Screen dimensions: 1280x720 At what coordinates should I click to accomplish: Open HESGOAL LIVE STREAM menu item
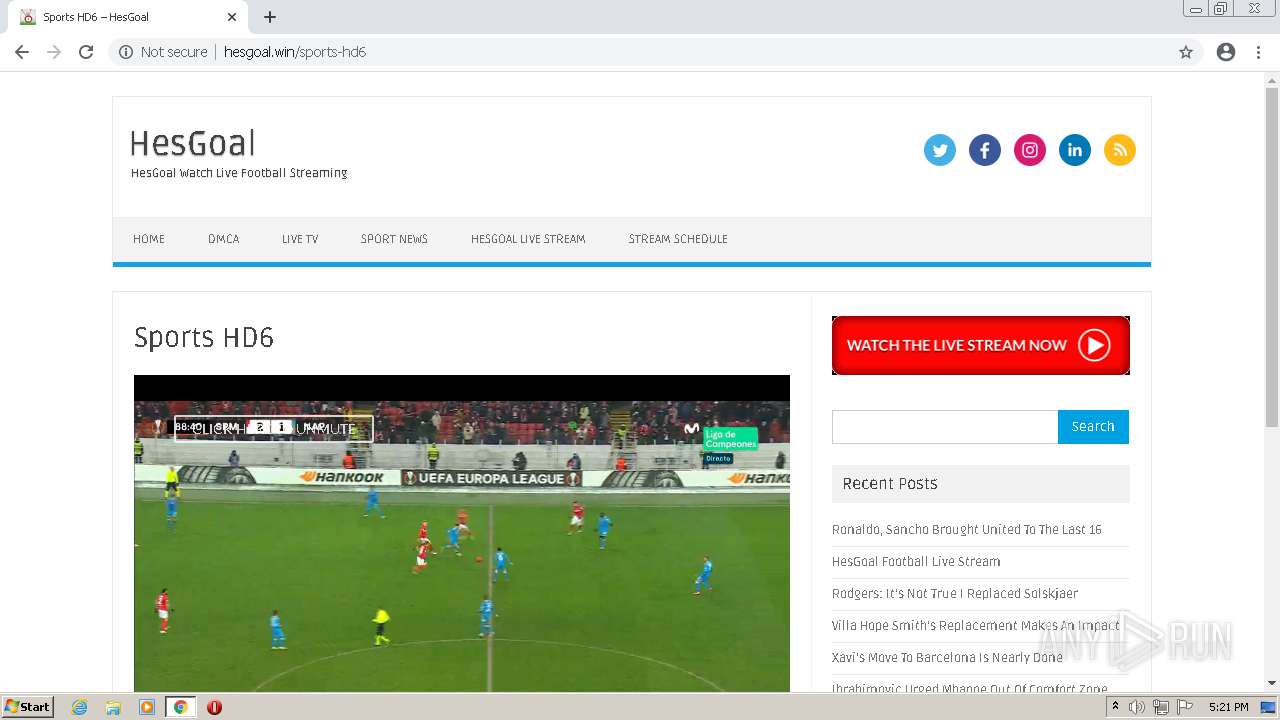point(528,239)
